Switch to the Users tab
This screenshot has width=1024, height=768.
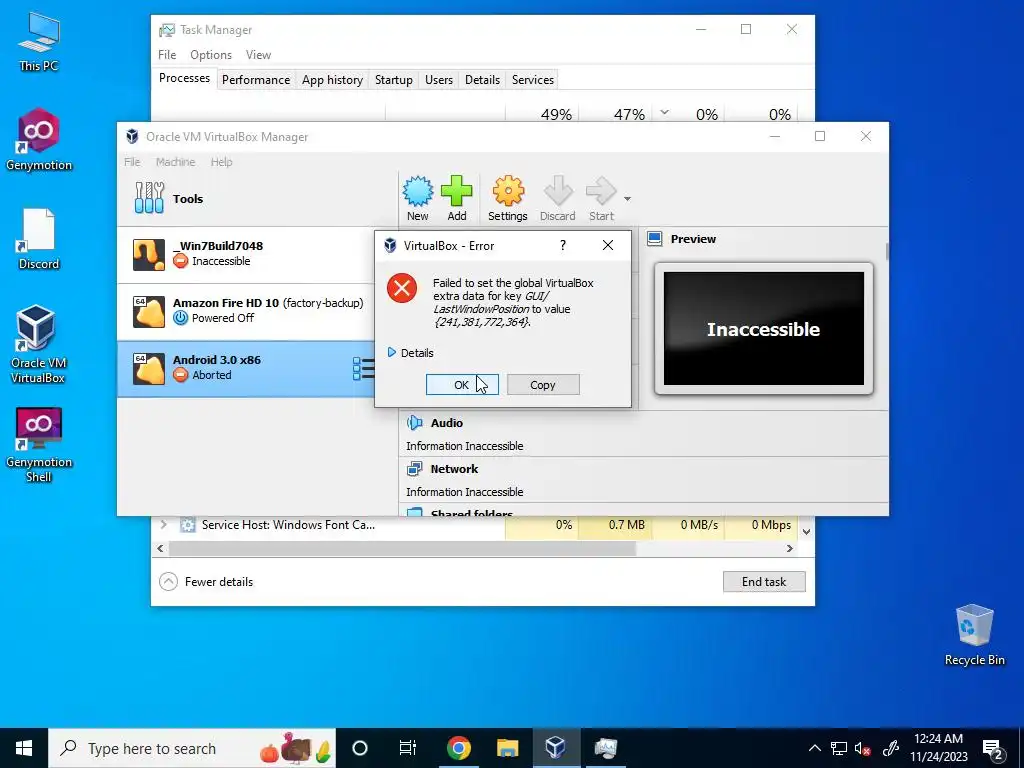pyautogui.click(x=439, y=80)
